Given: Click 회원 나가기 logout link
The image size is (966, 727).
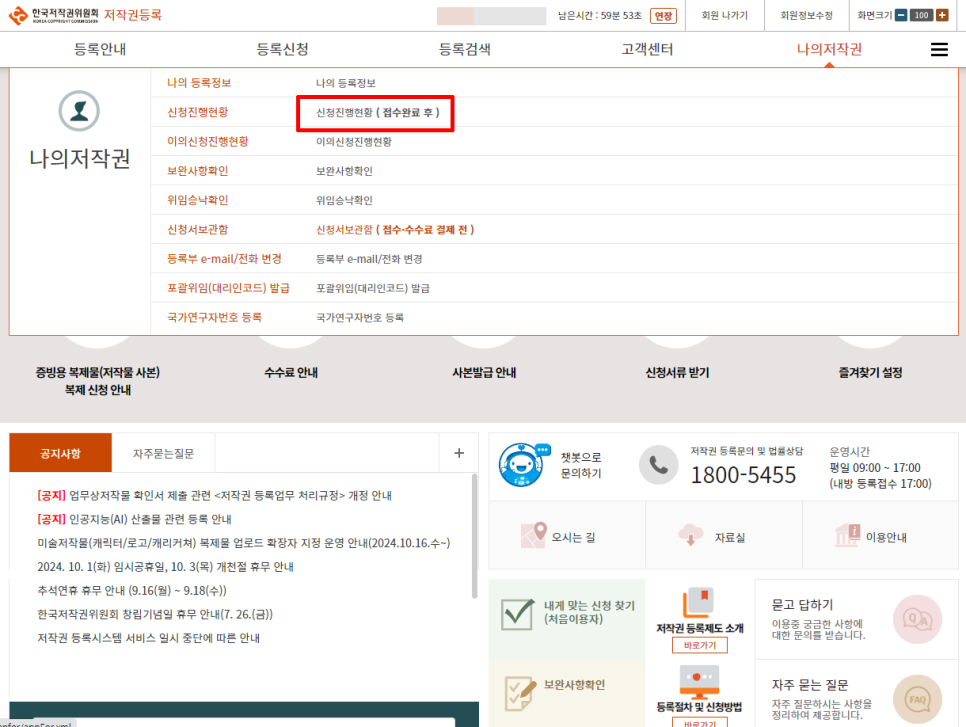Looking at the screenshot, I should point(724,15).
